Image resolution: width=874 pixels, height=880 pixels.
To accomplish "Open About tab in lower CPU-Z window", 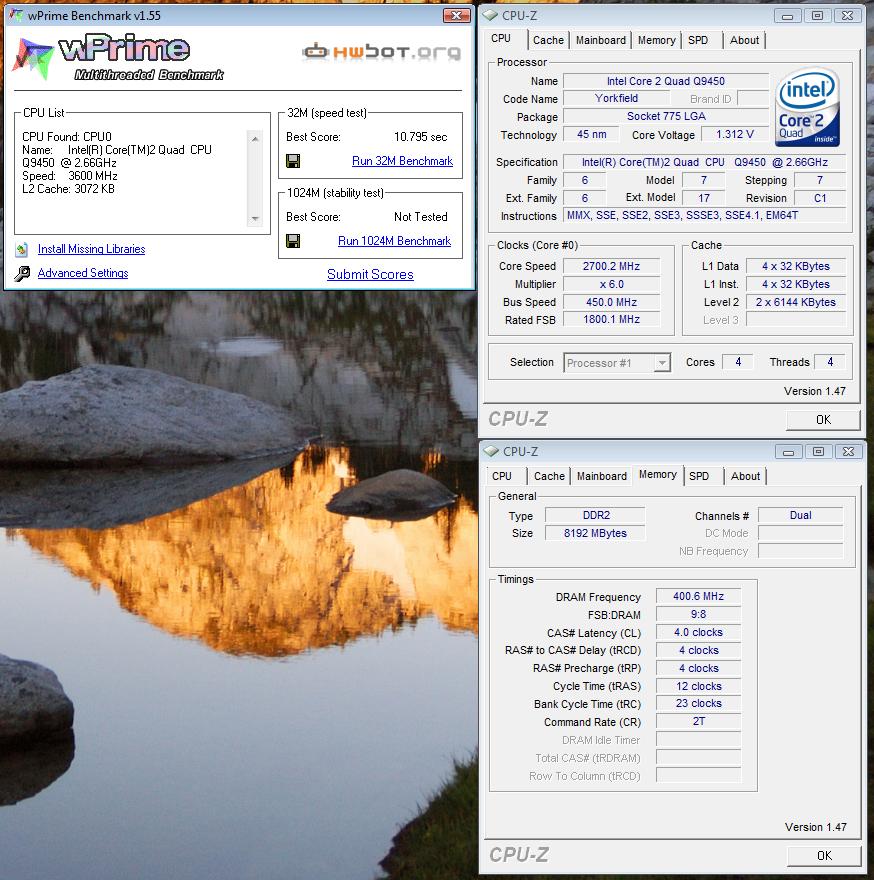I will (x=745, y=476).
